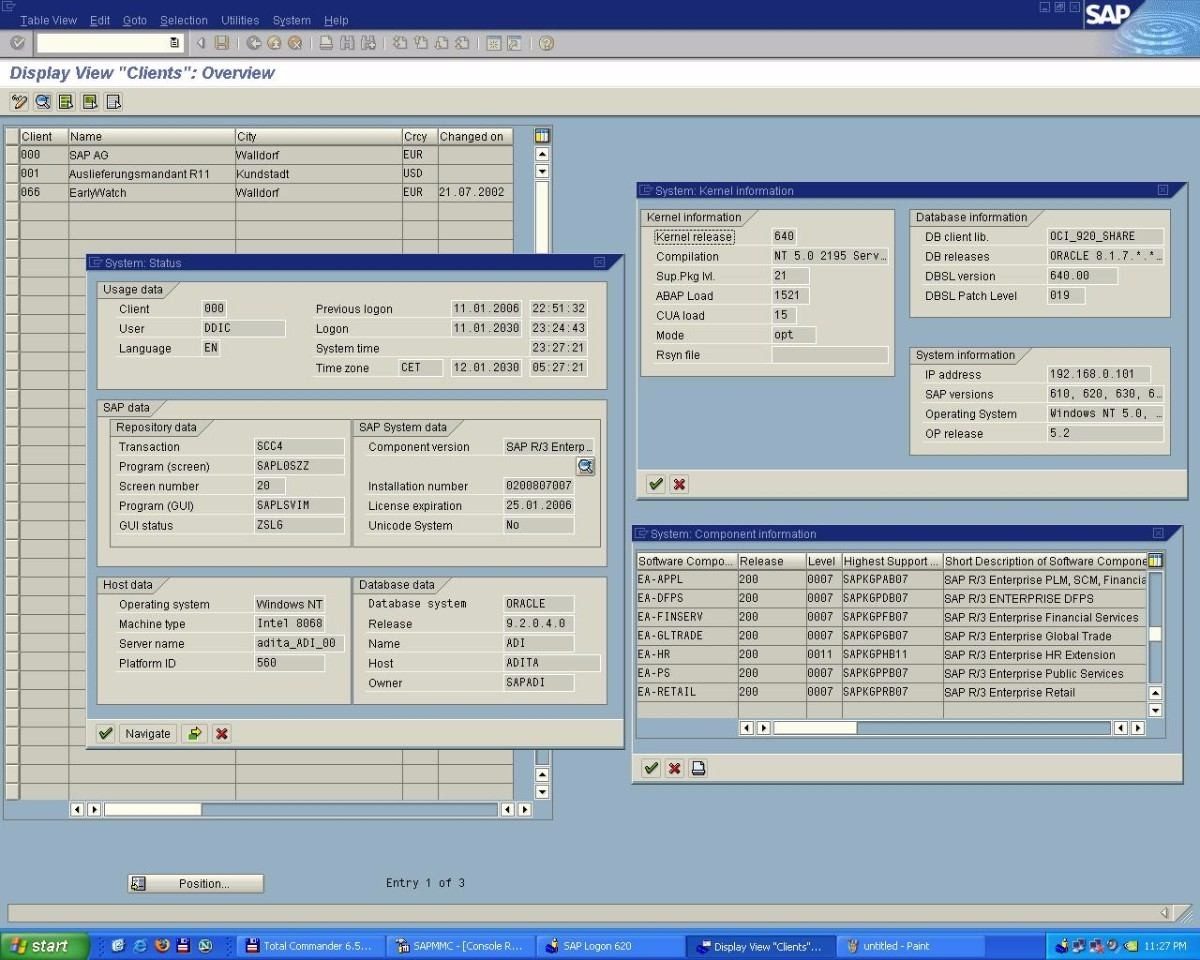This screenshot has height=960, width=1200.
Task: Cancel Component information dialog with red X
Action: coord(675,768)
